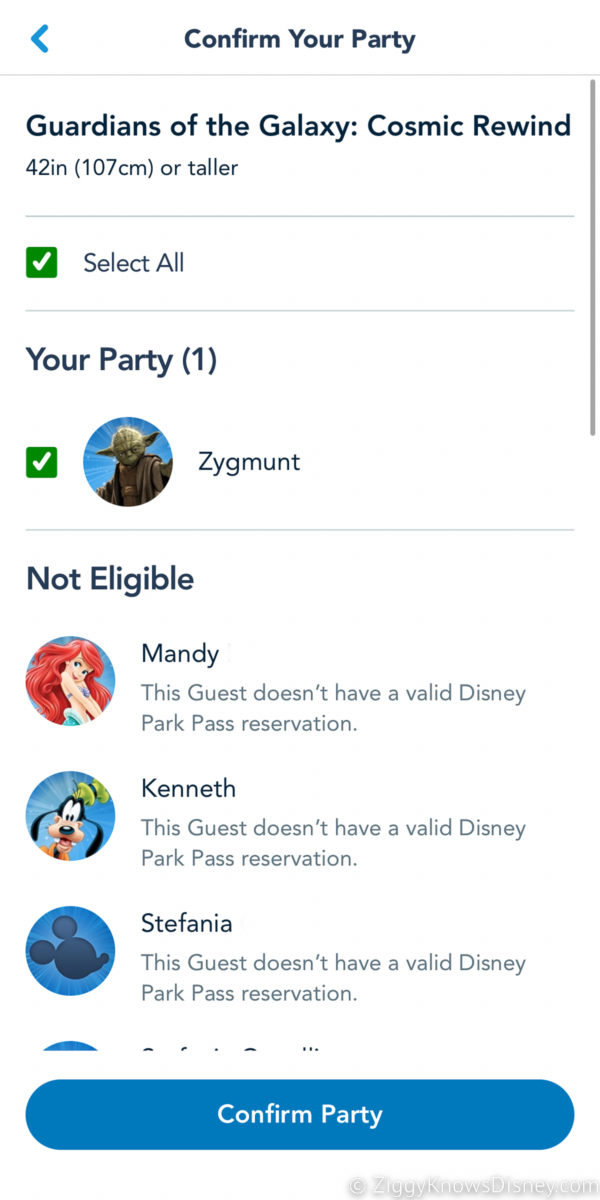Click the Guardians of the Galaxy title
This screenshot has height=1200, width=600.
tap(299, 125)
